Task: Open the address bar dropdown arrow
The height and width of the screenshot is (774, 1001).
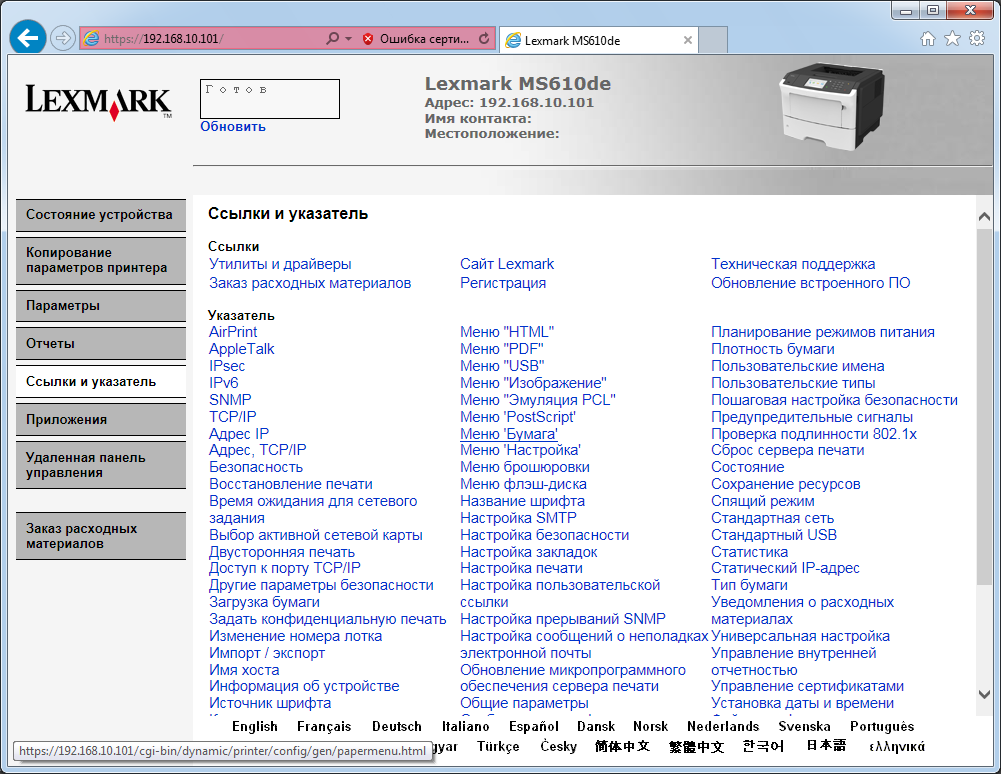Action: pos(349,38)
